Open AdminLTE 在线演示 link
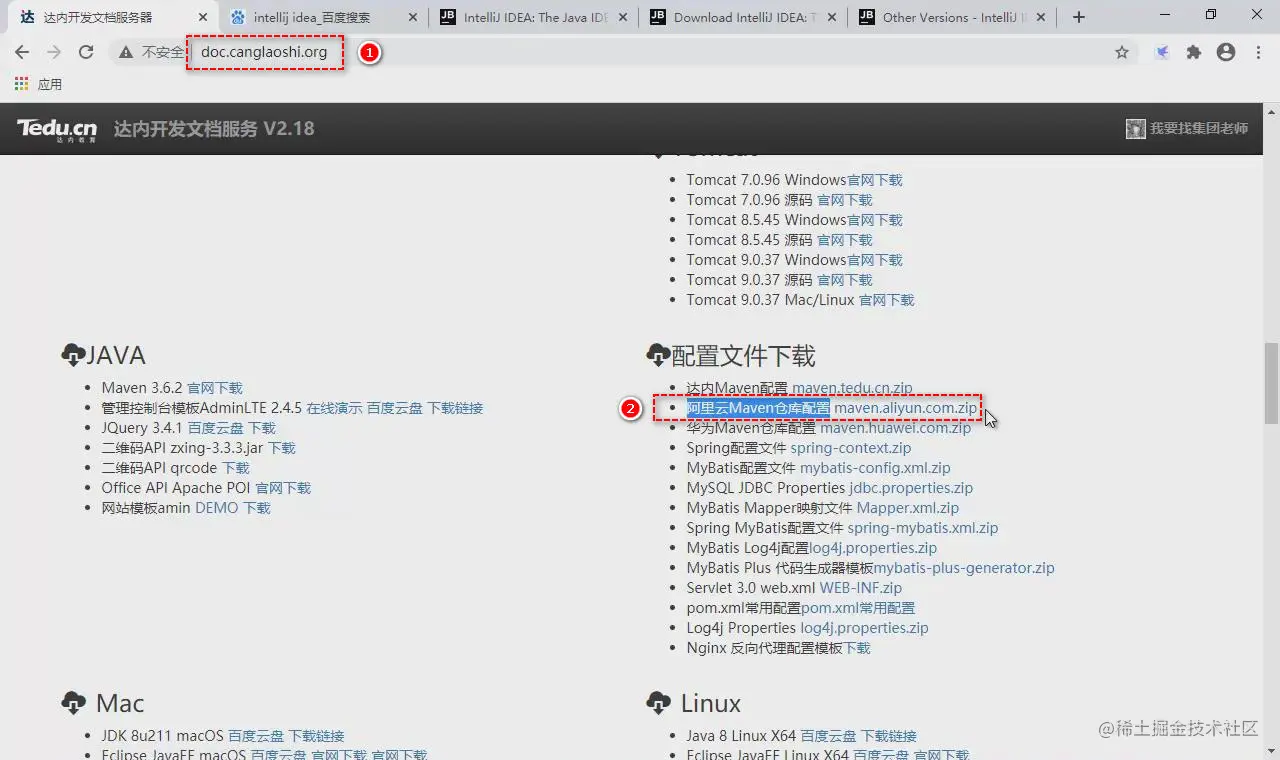The width and height of the screenshot is (1280, 760). (334, 408)
